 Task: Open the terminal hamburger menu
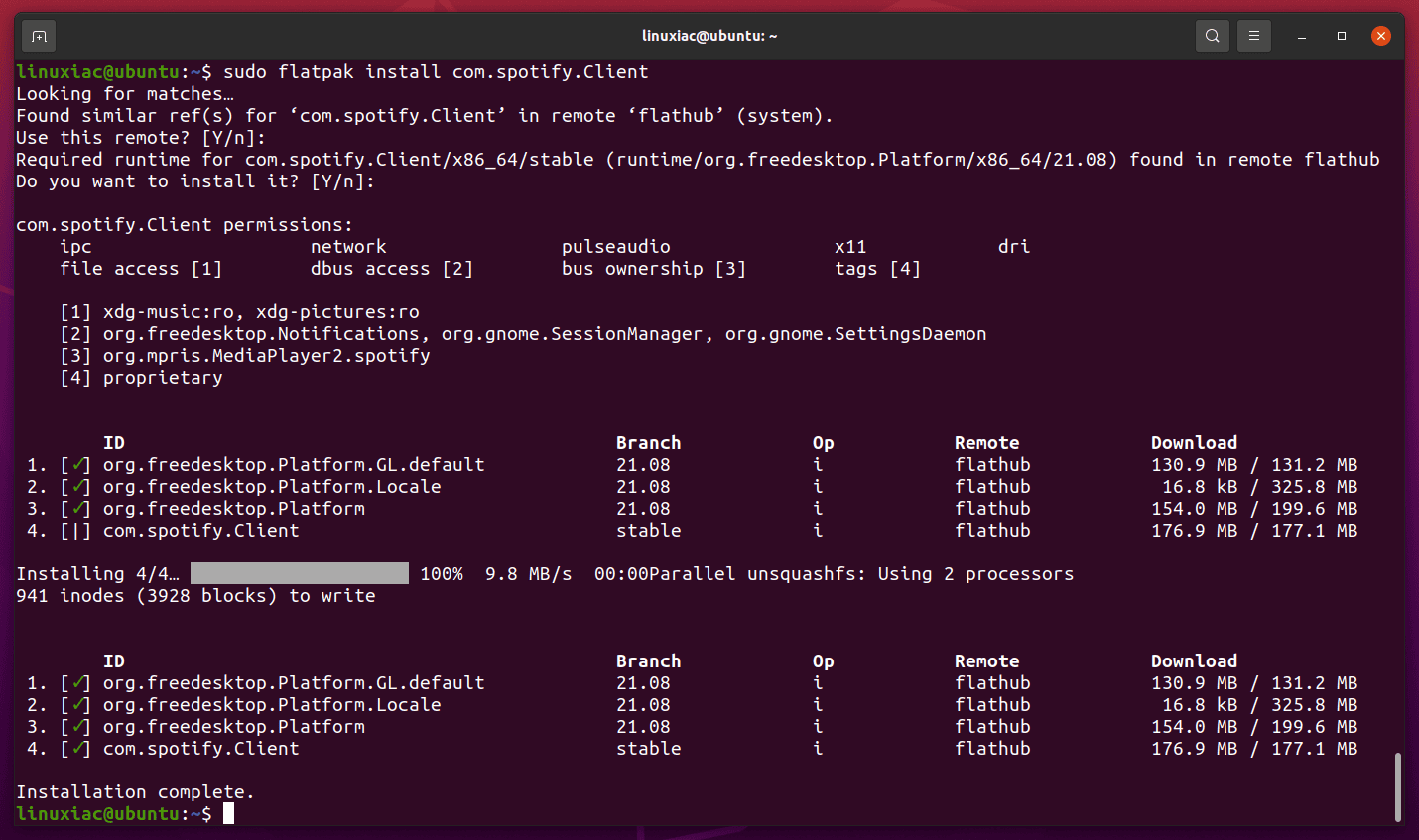(x=1253, y=35)
